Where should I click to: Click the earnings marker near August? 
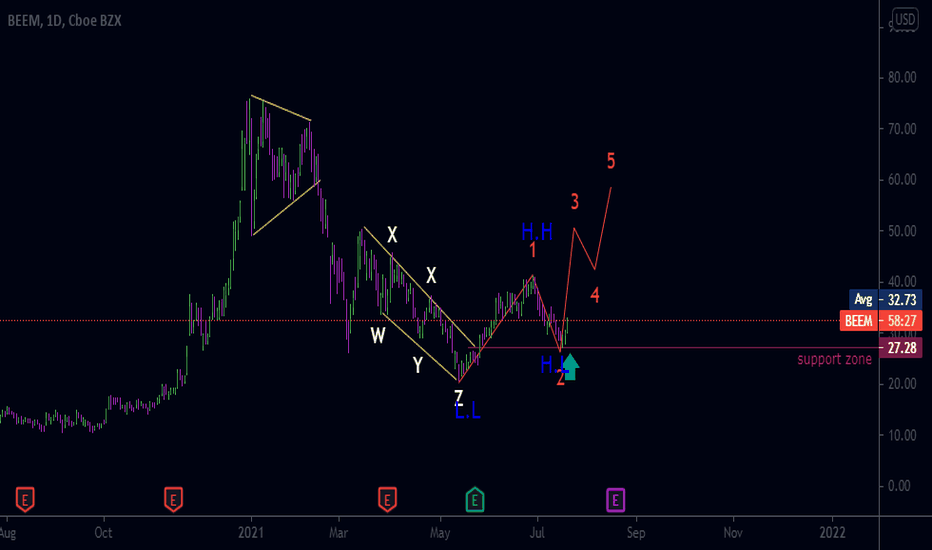(24, 499)
